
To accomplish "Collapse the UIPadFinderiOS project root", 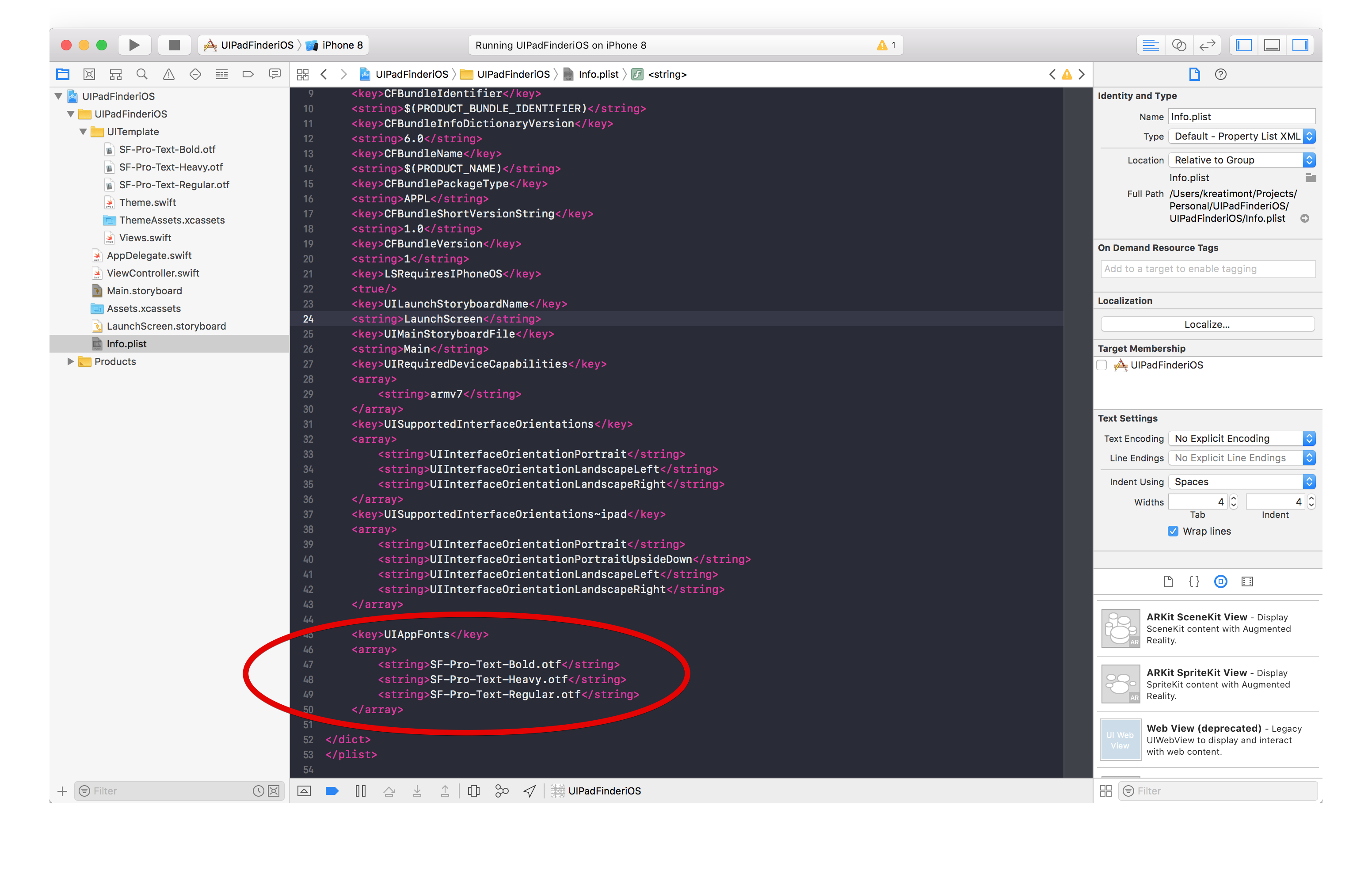I will point(58,96).
